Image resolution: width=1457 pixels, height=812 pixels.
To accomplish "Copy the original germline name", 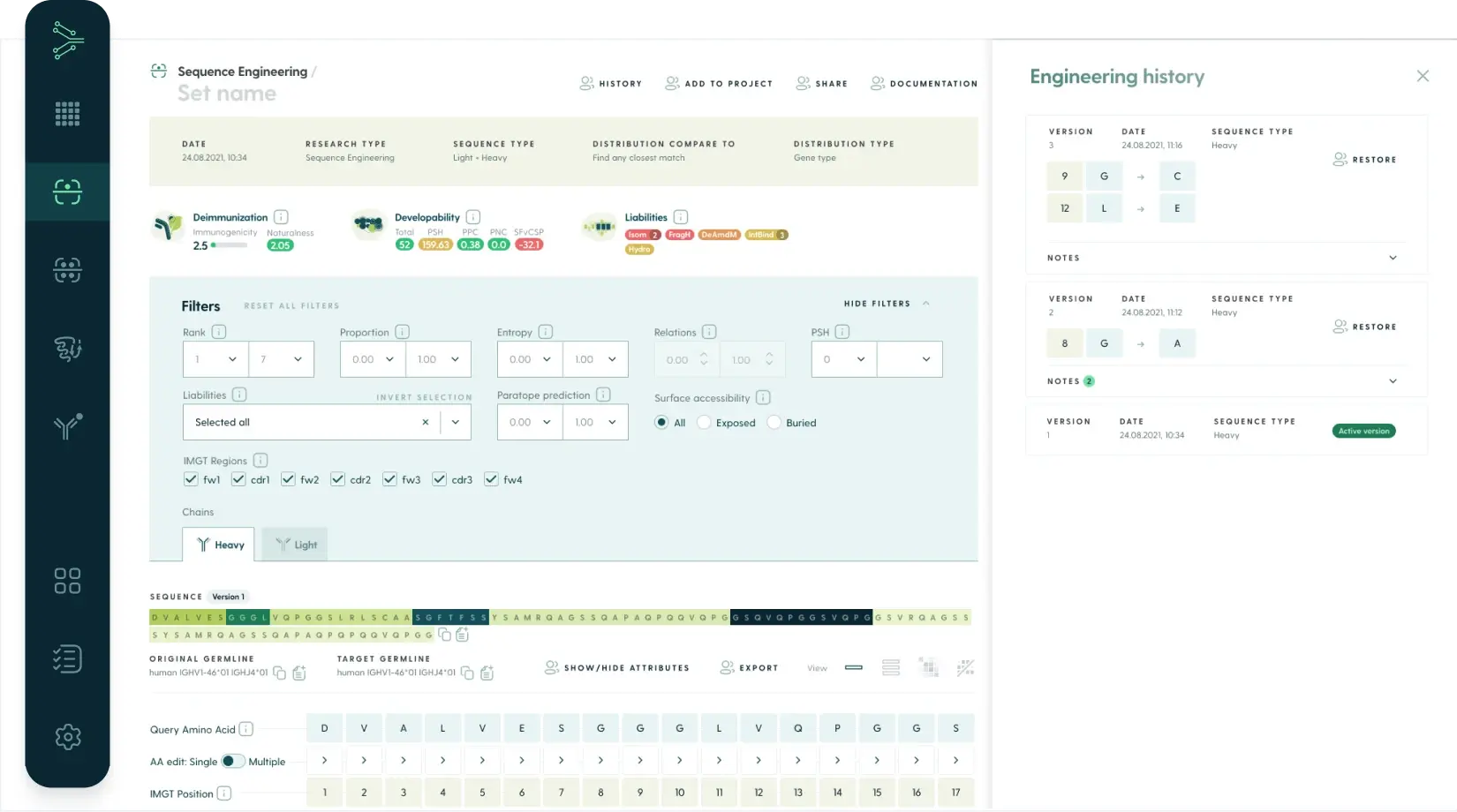I will pos(280,673).
